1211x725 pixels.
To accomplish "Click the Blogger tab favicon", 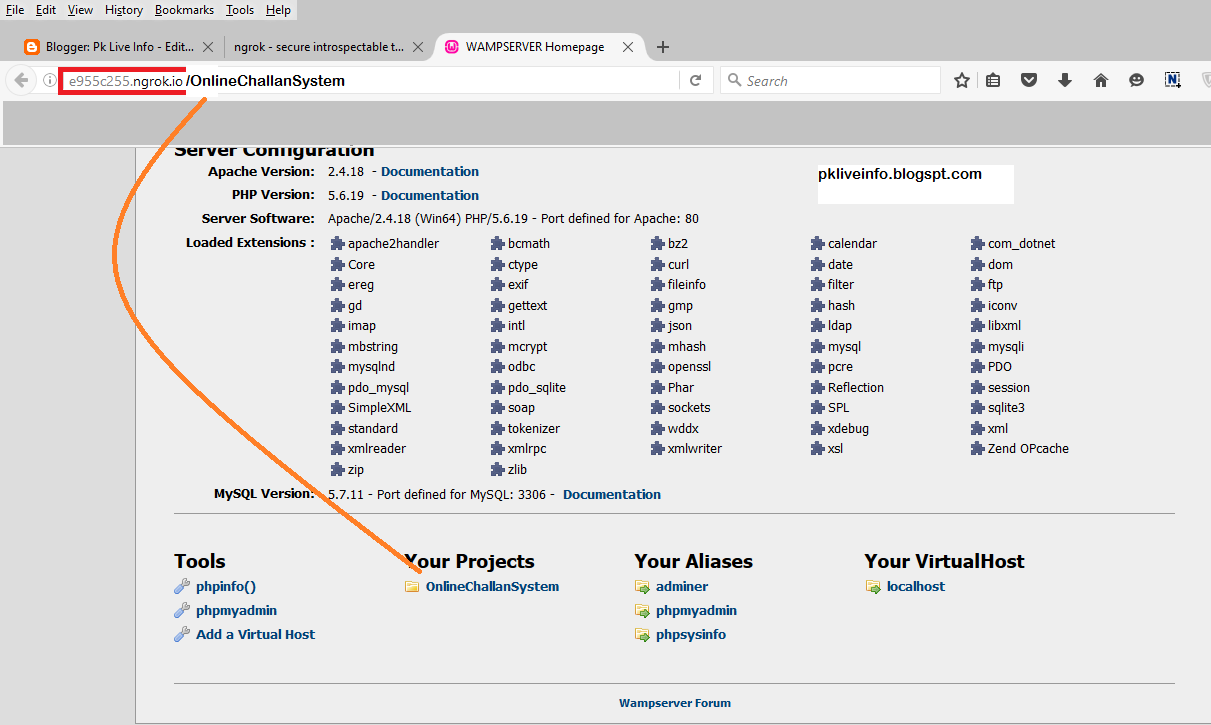I will coord(32,46).
